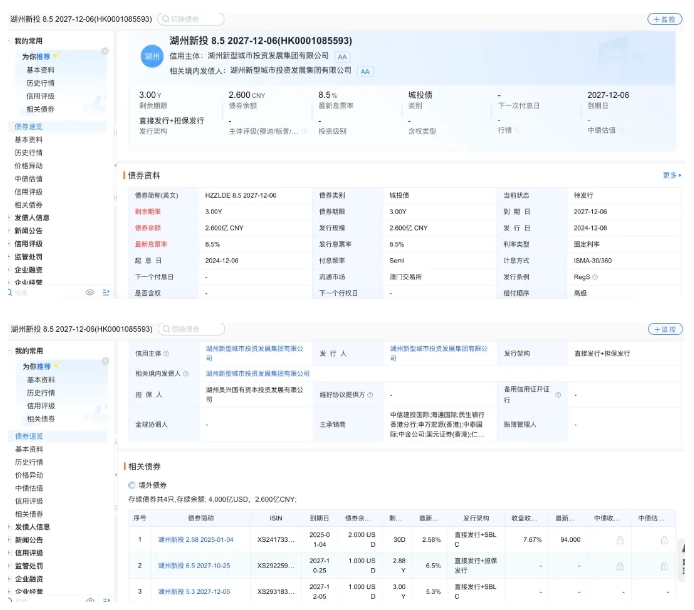The width and height of the screenshot is (694, 610).
Task: Click info icon next to 行情
Action: (x=517, y=130)
